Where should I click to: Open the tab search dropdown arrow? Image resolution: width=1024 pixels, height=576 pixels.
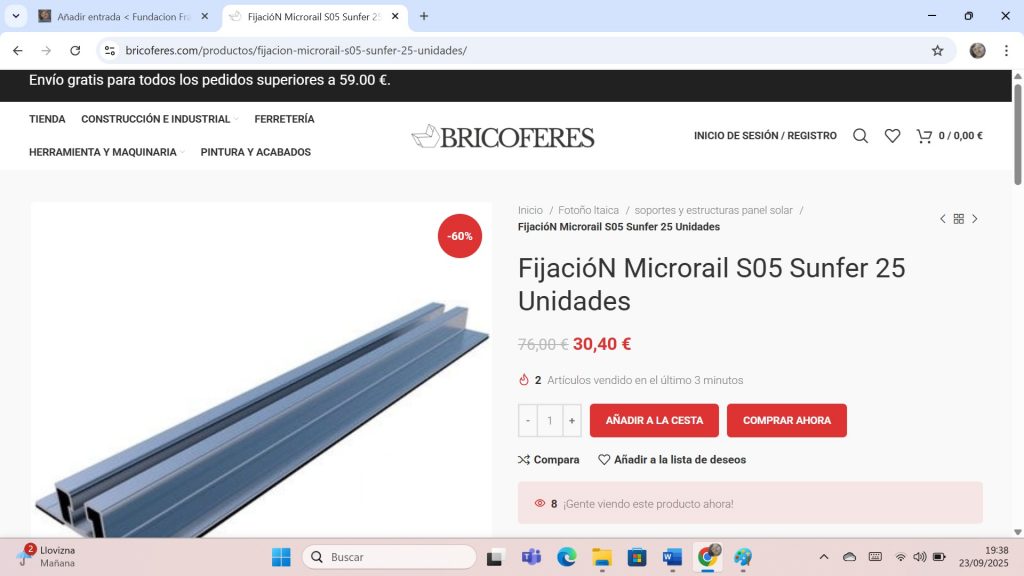click(16, 16)
